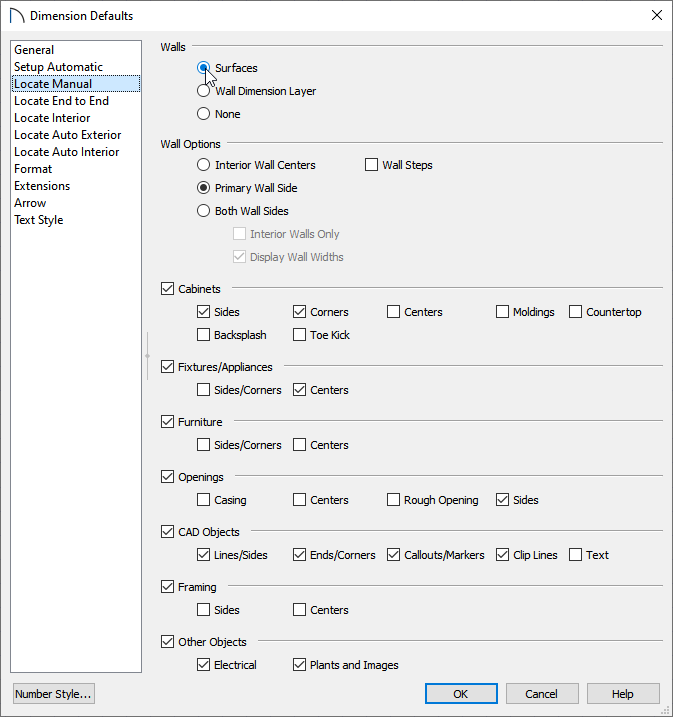The width and height of the screenshot is (673, 717).
Task: Check Furniture Centers
Action: click(x=299, y=444)
